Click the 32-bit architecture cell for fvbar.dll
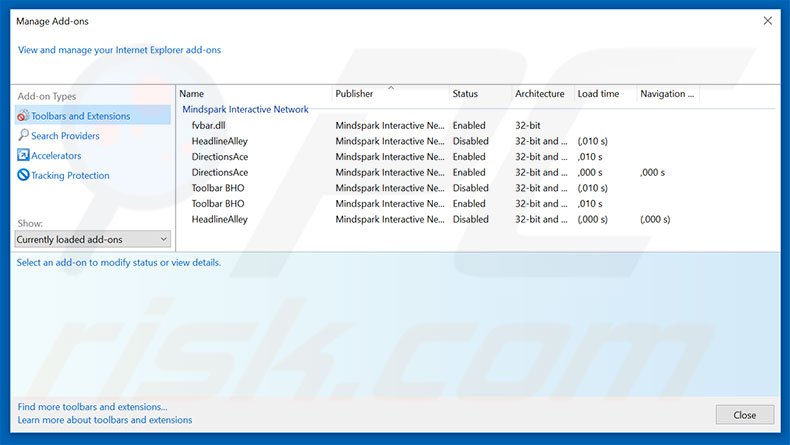Screen dimensions: 790x445 (528, 125)
